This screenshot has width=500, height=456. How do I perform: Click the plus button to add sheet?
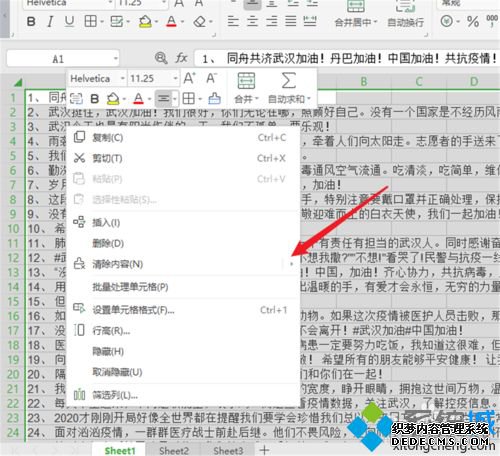tap(265, 450)
